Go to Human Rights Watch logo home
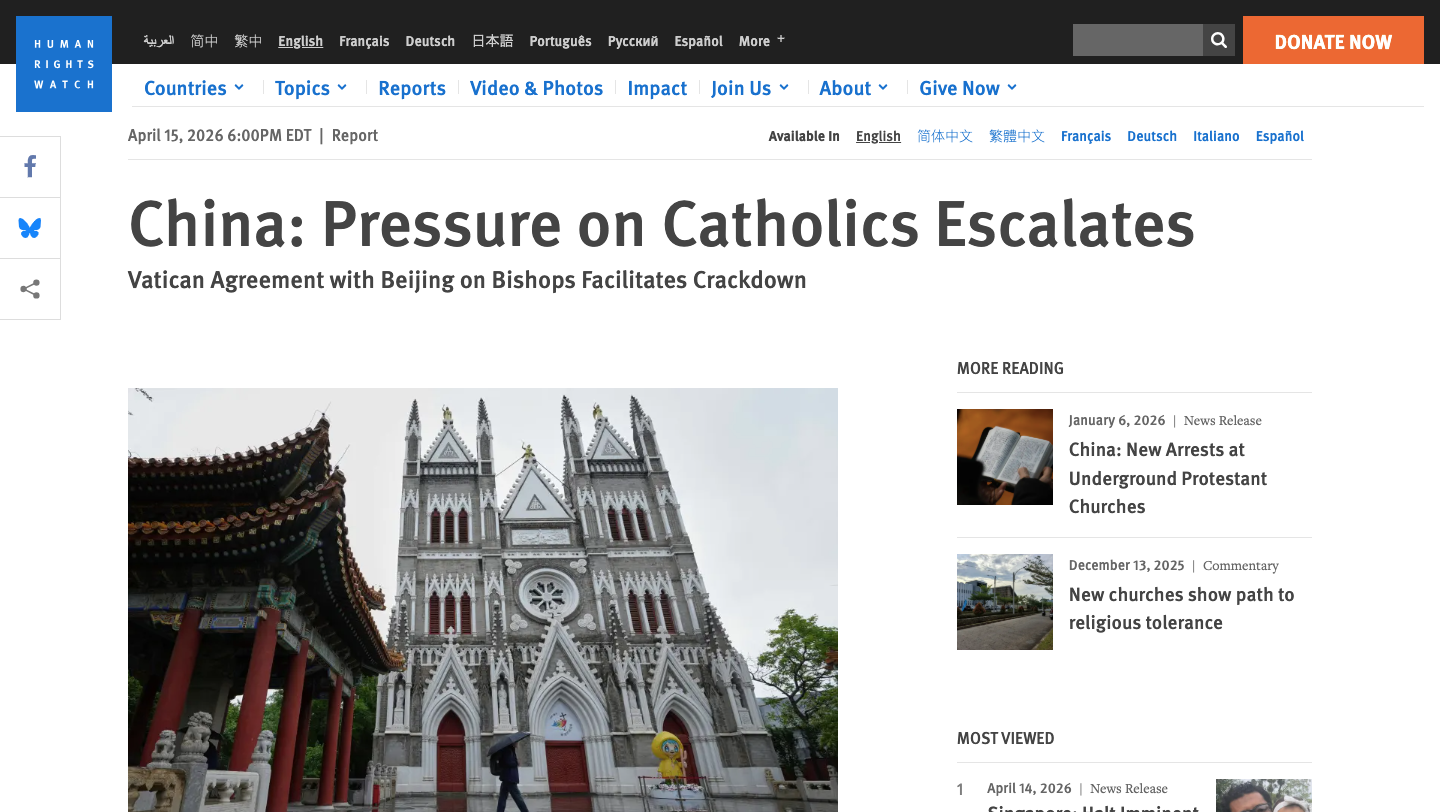Image resolution: width=1440 pixels, height=812 pixels. coord(64,64)
